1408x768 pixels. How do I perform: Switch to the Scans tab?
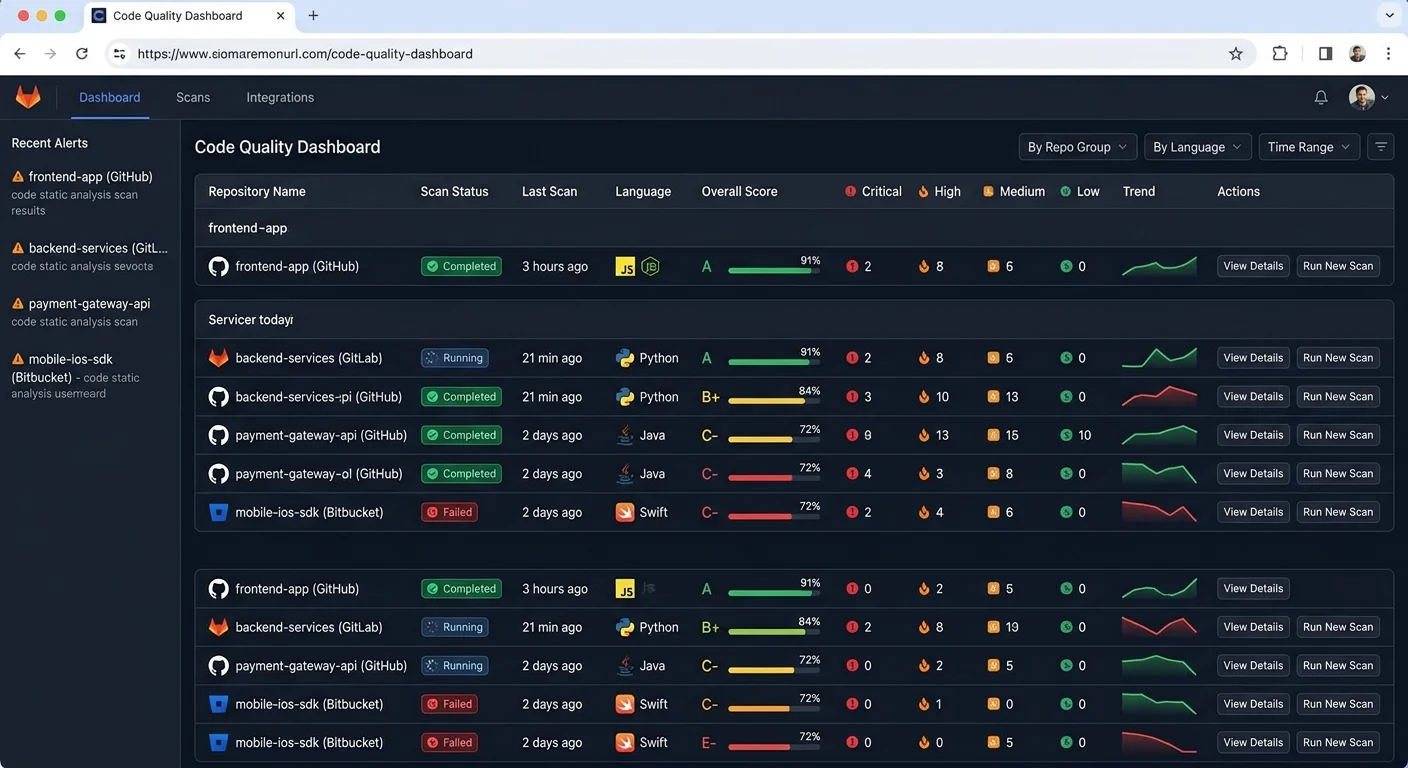tap(193, 98)
